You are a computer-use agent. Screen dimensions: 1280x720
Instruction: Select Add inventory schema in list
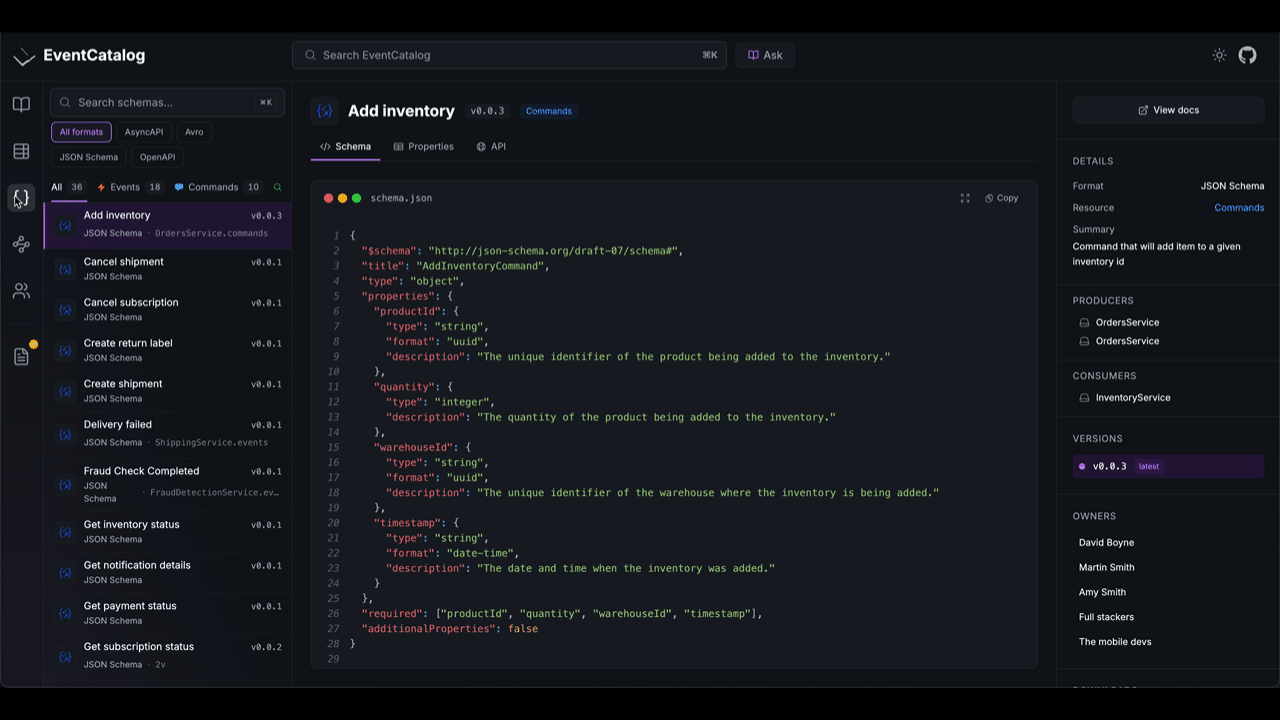tap(168, 224)
